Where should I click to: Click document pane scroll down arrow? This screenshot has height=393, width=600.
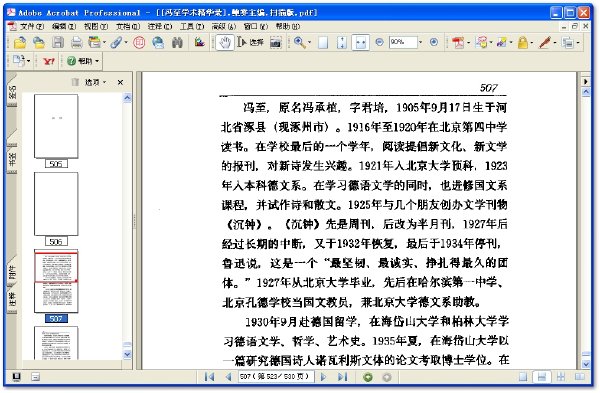(x=586, y=364)
